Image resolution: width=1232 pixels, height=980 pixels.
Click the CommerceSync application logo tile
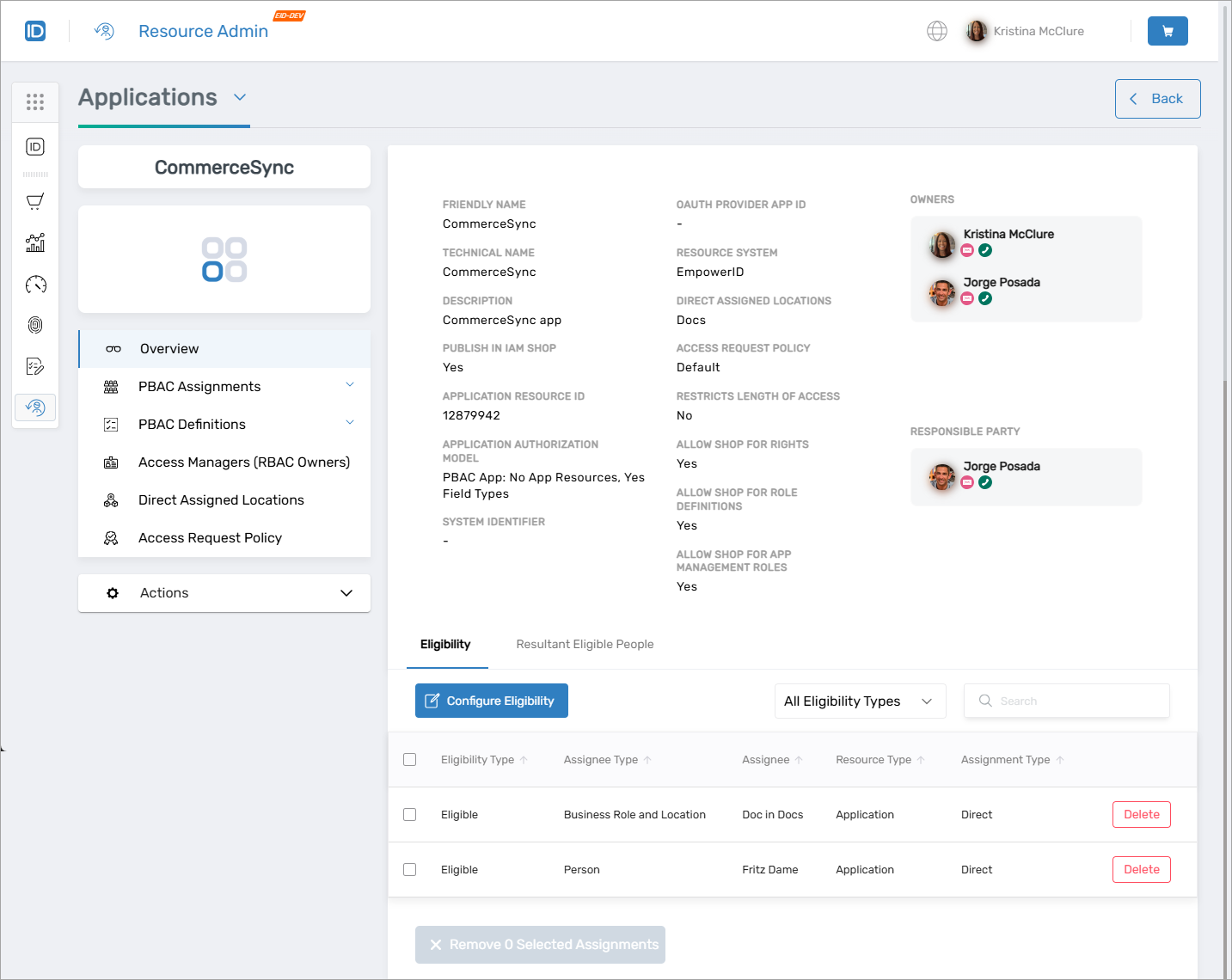(x=224, y=260)
